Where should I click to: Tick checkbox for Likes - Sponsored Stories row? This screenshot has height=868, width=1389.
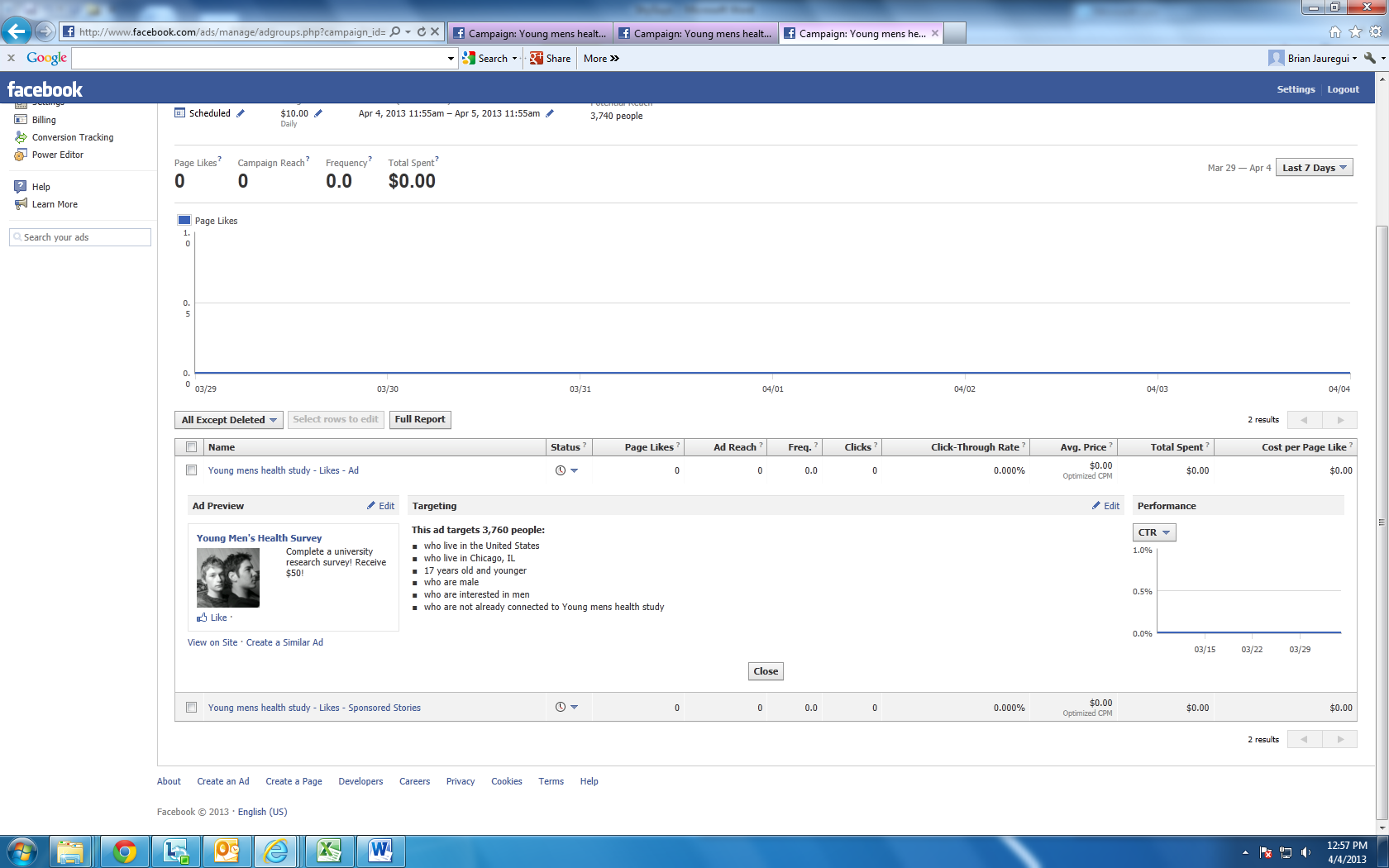click(192, 708)
